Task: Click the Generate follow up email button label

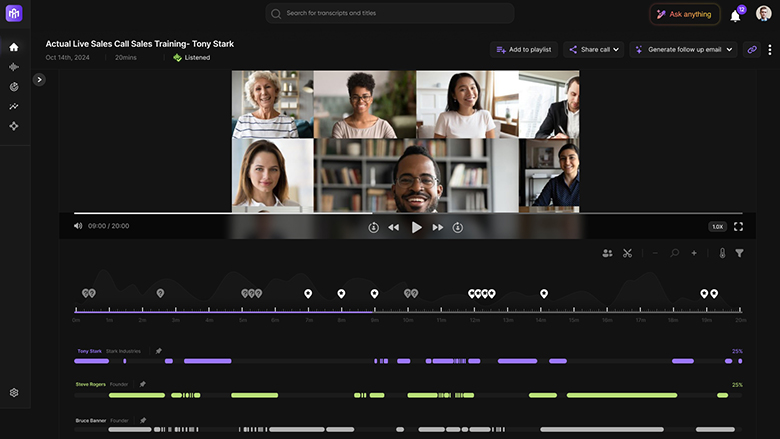Action: point(684,50)
